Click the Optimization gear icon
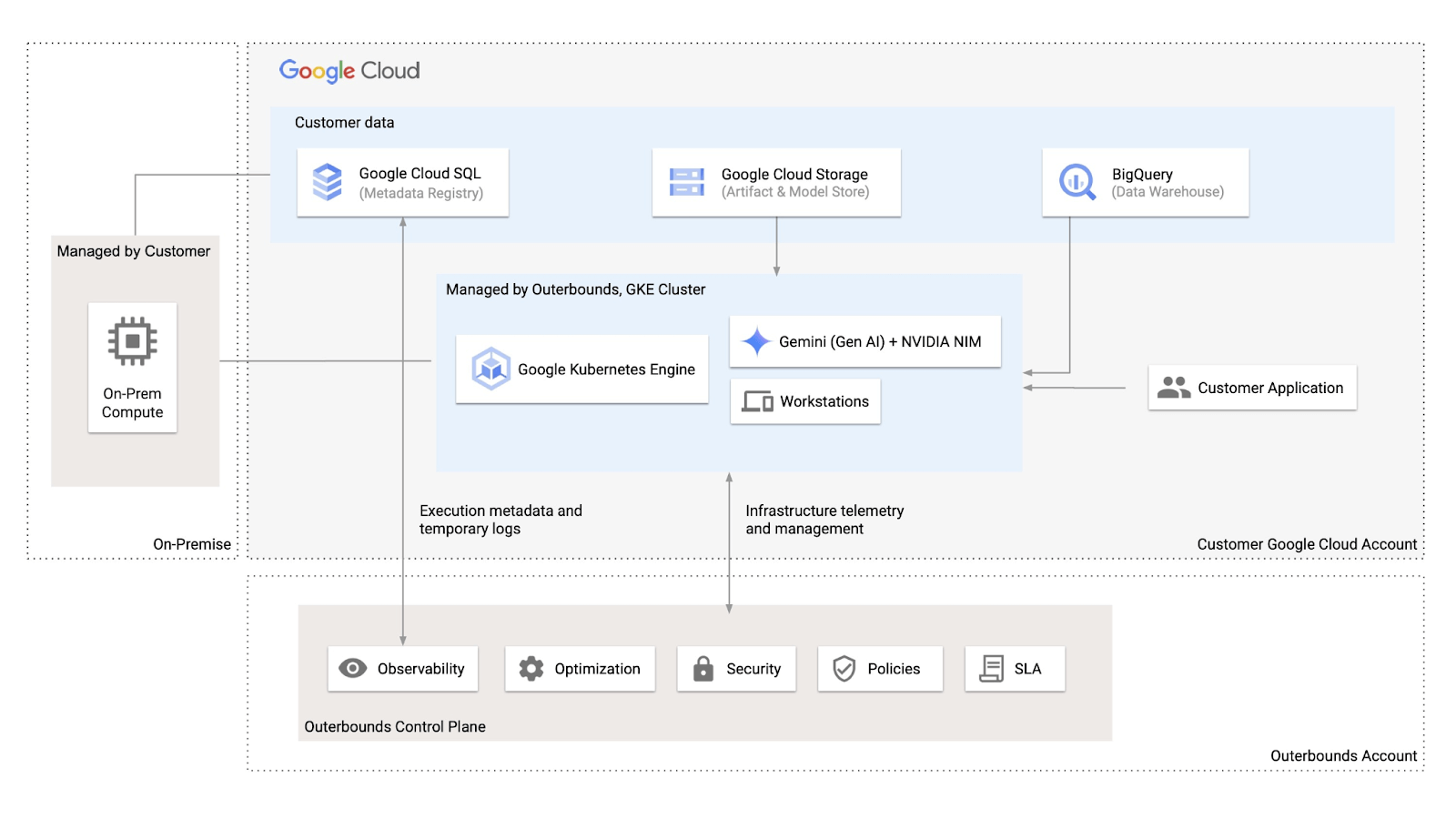This screenshot has width=1456, height=819. (531, 668)
